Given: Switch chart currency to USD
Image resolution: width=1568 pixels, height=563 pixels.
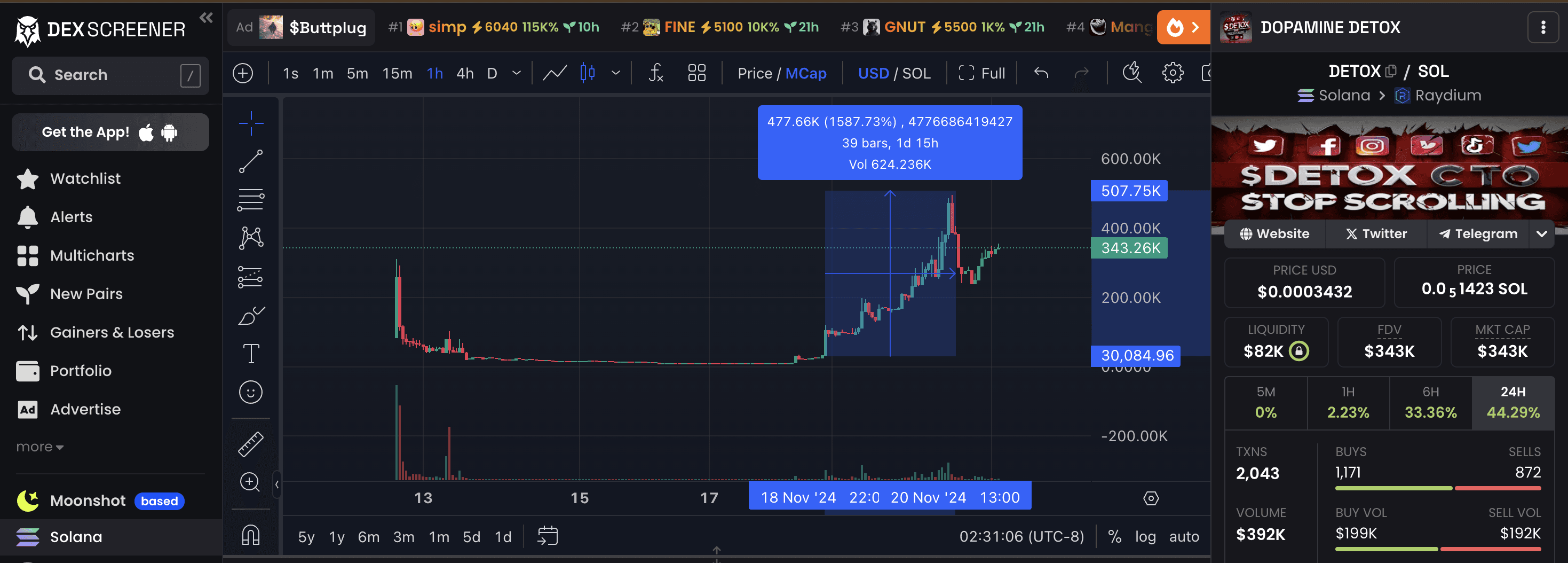Looking at the screenshot, I should tap(873, 74).
